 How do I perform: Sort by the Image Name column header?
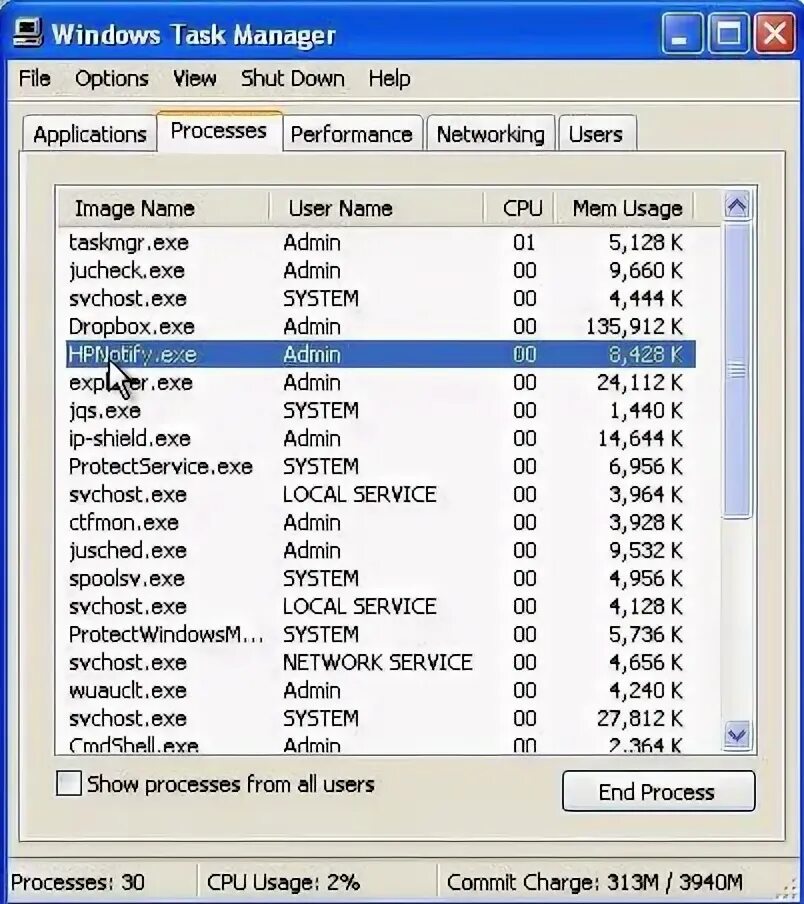click(x=163, y=208)
